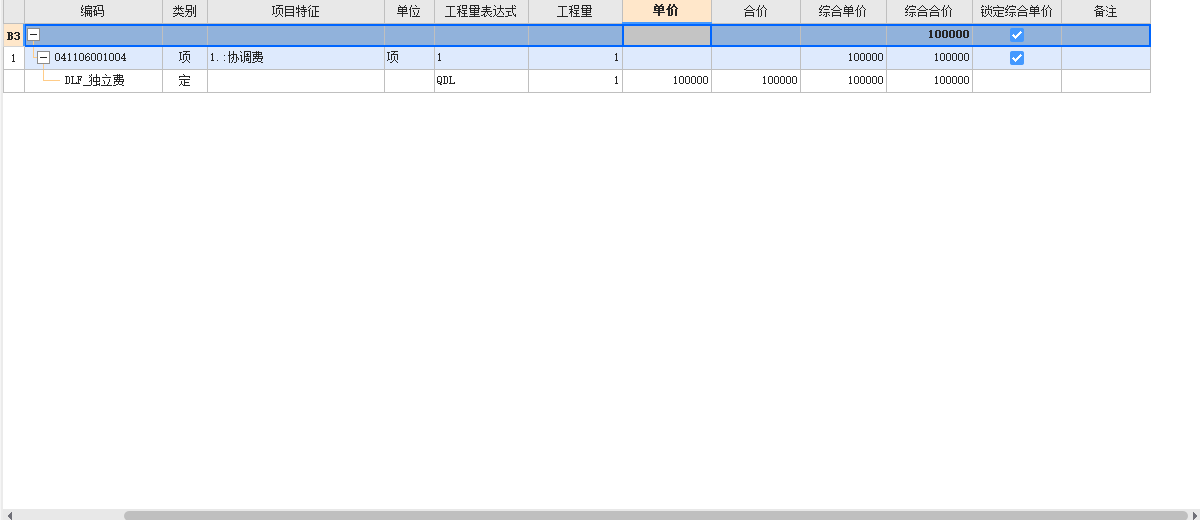The height and width of the screenshot is (520, 1200).
Task: Click the 工程量表达式 column header
Action: pos(481,11)
